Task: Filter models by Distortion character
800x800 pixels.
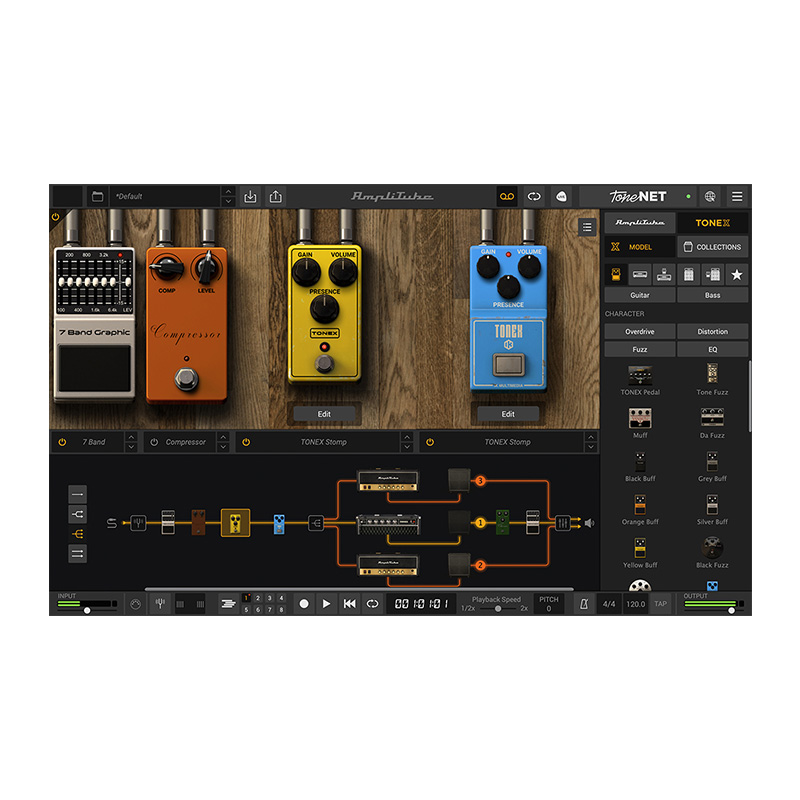Action: tap(712, 331)
